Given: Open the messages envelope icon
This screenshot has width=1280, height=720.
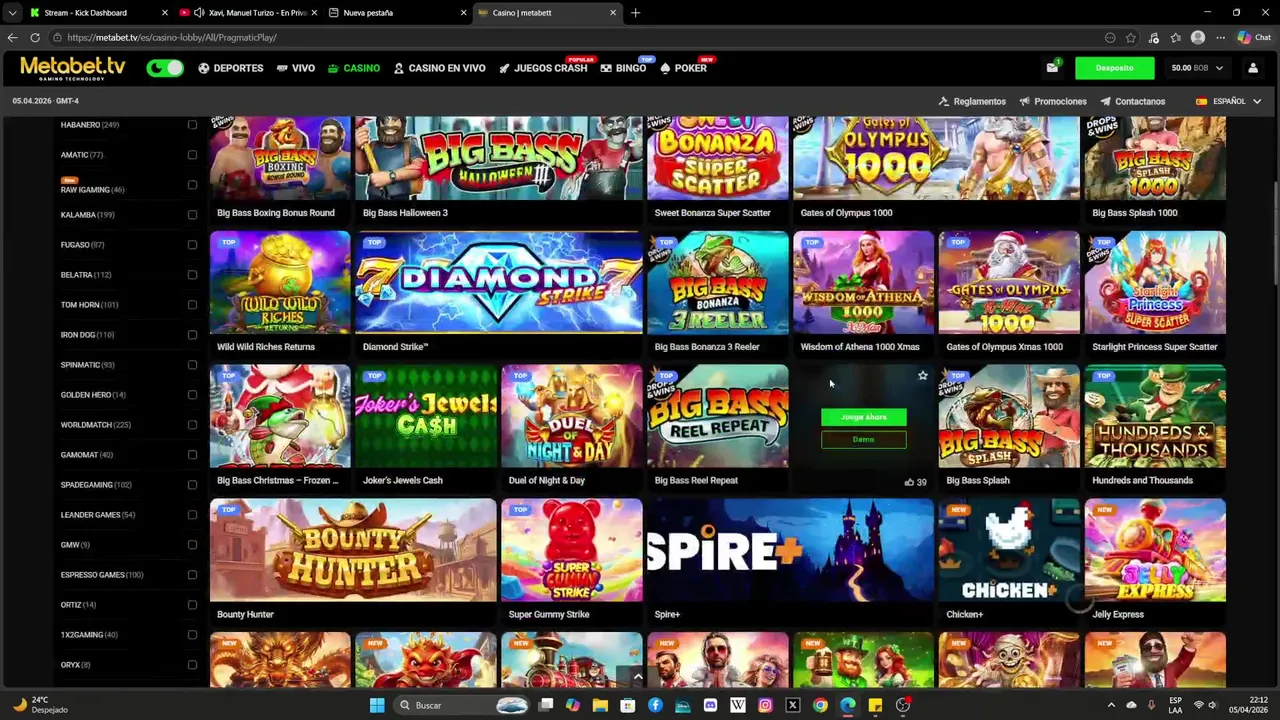Looking at the screenshot, I should (1052, 68).
